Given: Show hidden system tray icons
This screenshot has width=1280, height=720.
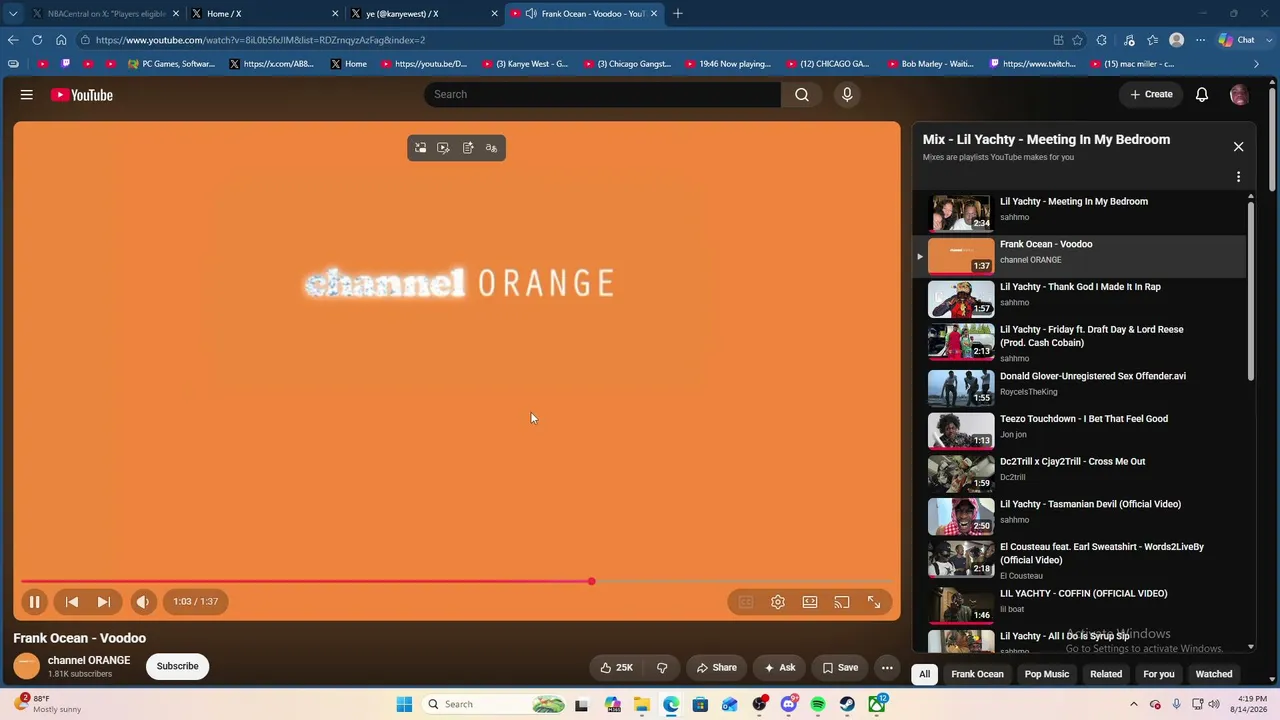Looking at the screenshot, I should click(x=1134, y=705).
